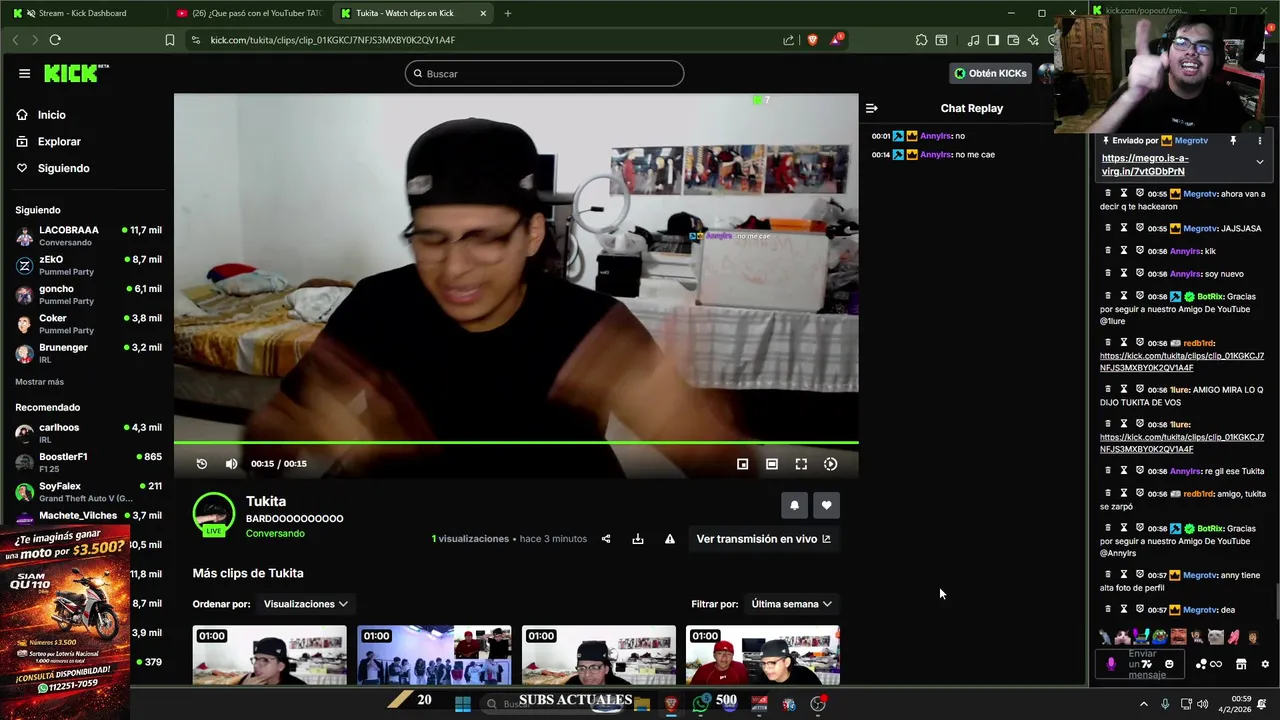Open the clip player settings icon

[x=830, y=464]
